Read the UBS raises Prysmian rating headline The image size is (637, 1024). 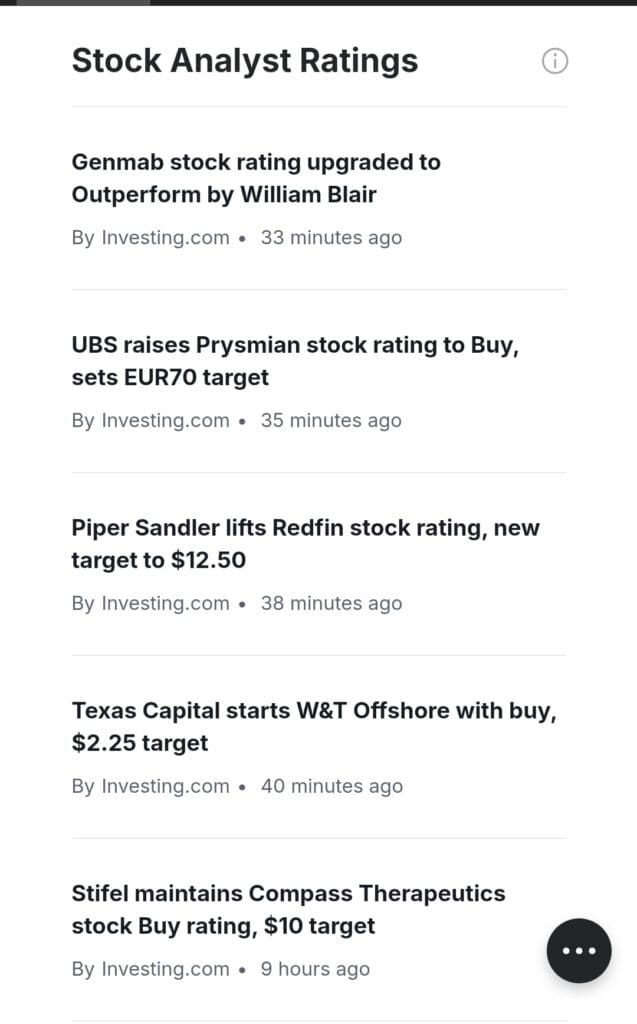pyautogui.click(x=296, y=361)
